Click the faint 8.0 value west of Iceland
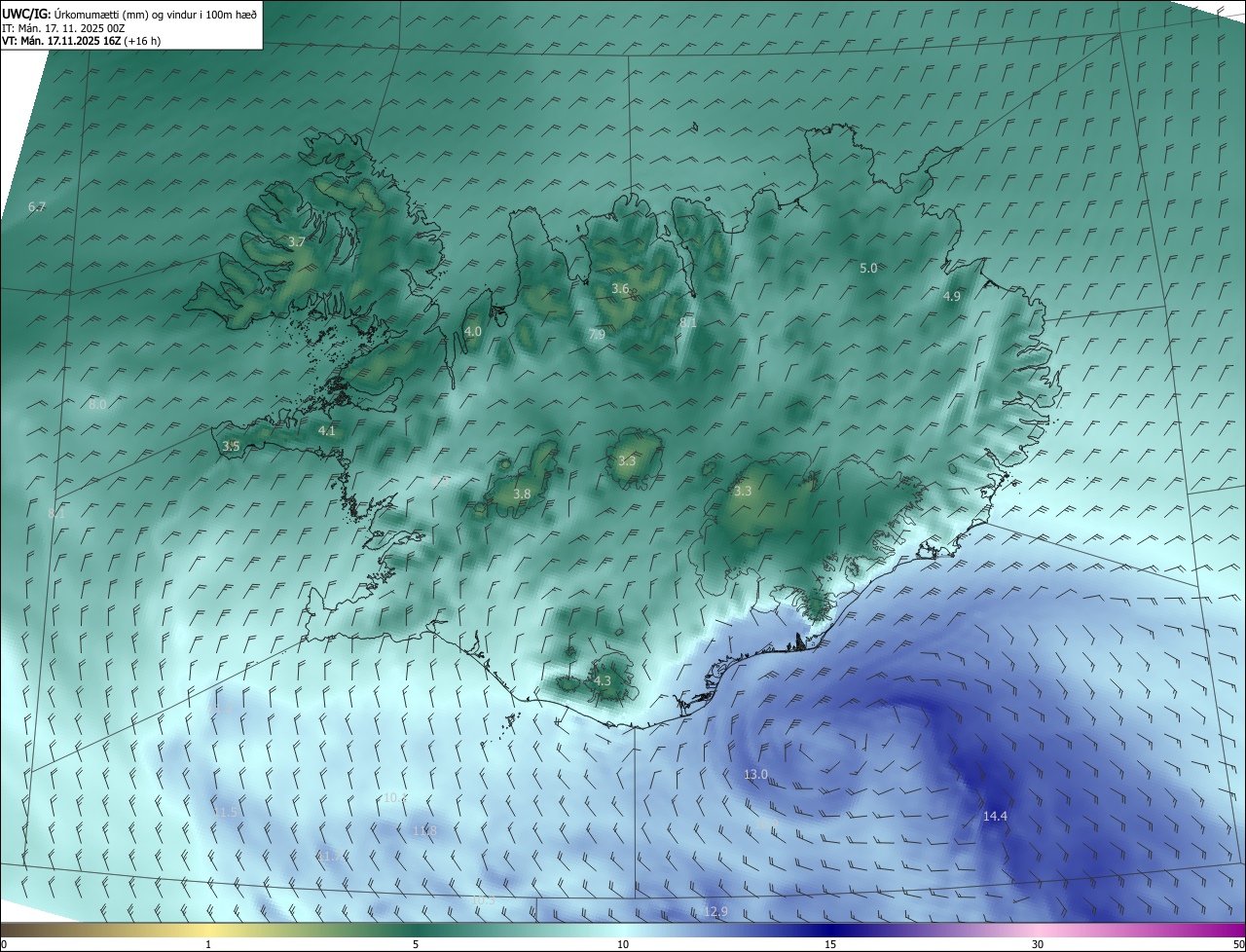Image resolution: width=1246 pixels, height=952 pixels. (x=97, y=404)
